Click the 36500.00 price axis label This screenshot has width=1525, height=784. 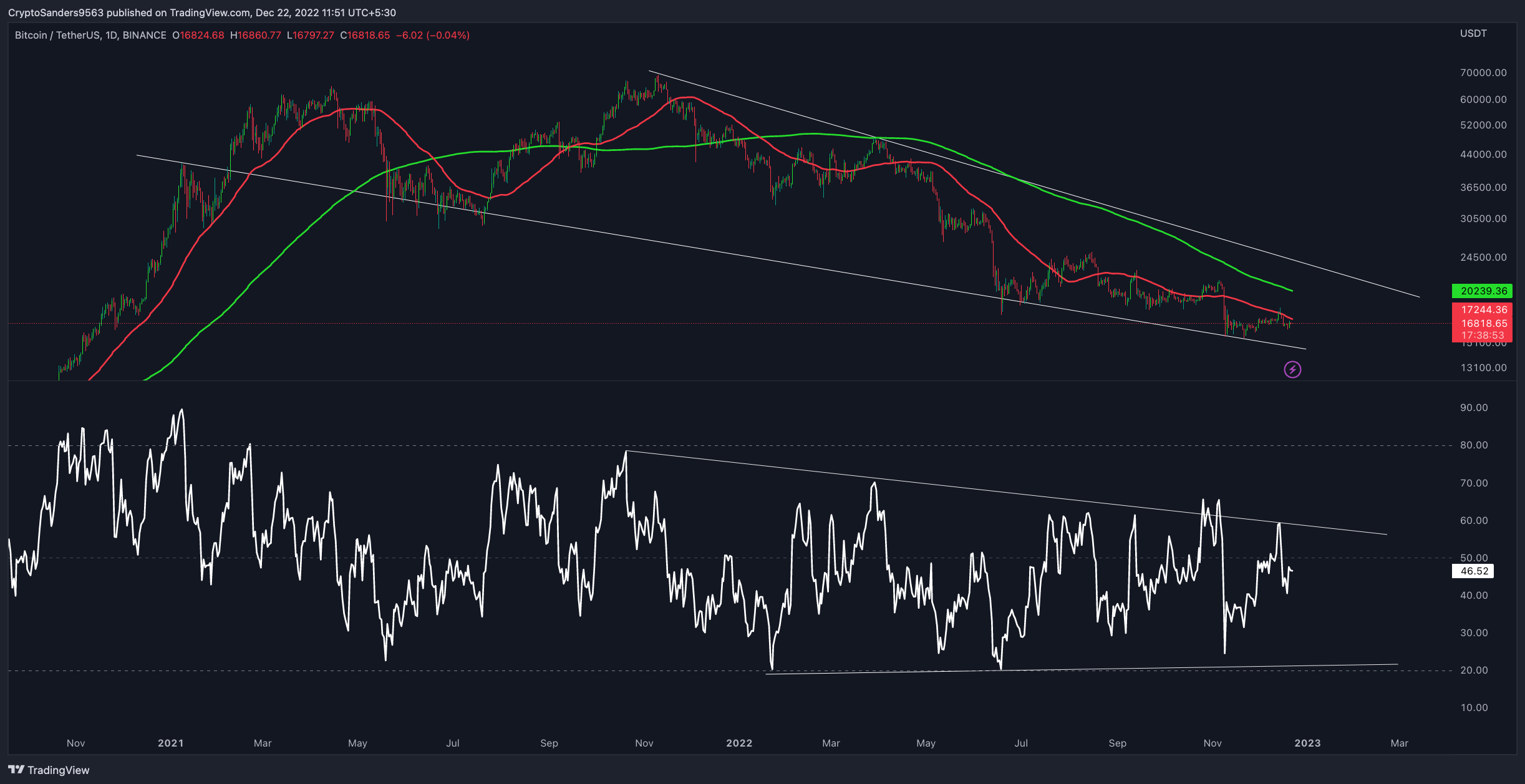(1483, 188)
